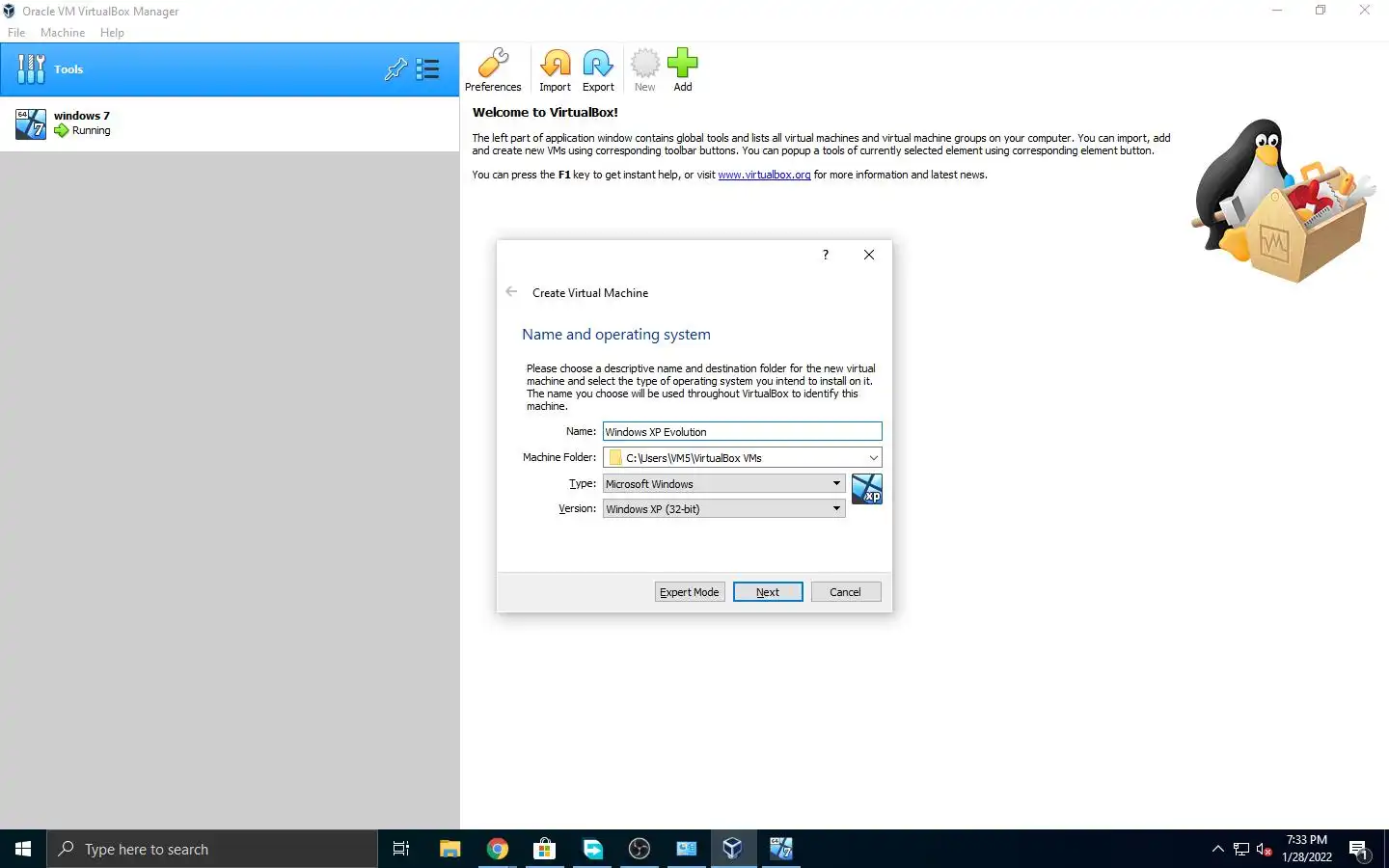This screenshot has width=1389, height=868.
Task: Click the green Add machine icon
Action: point(682,69)
